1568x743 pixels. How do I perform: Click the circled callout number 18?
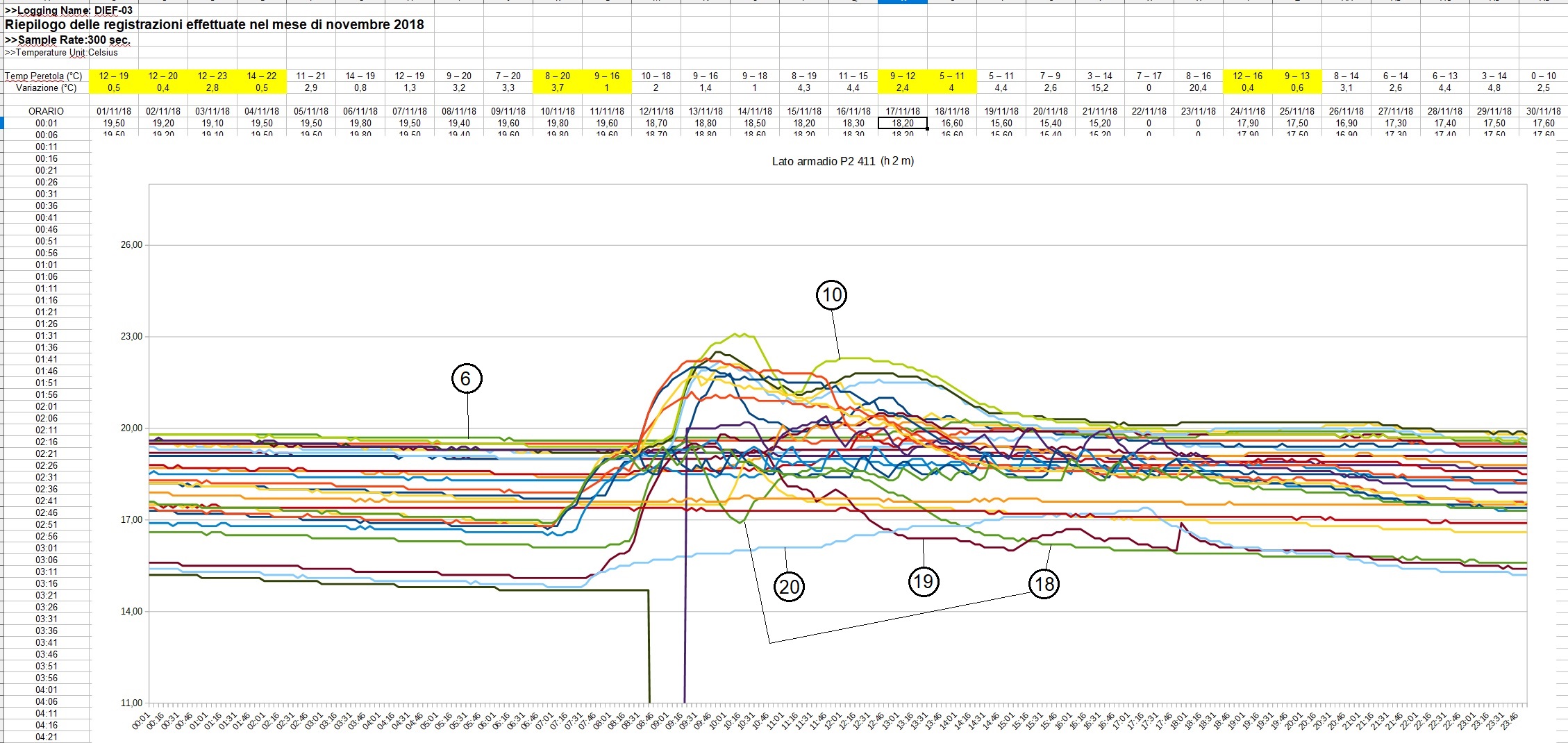(1044, 584)
